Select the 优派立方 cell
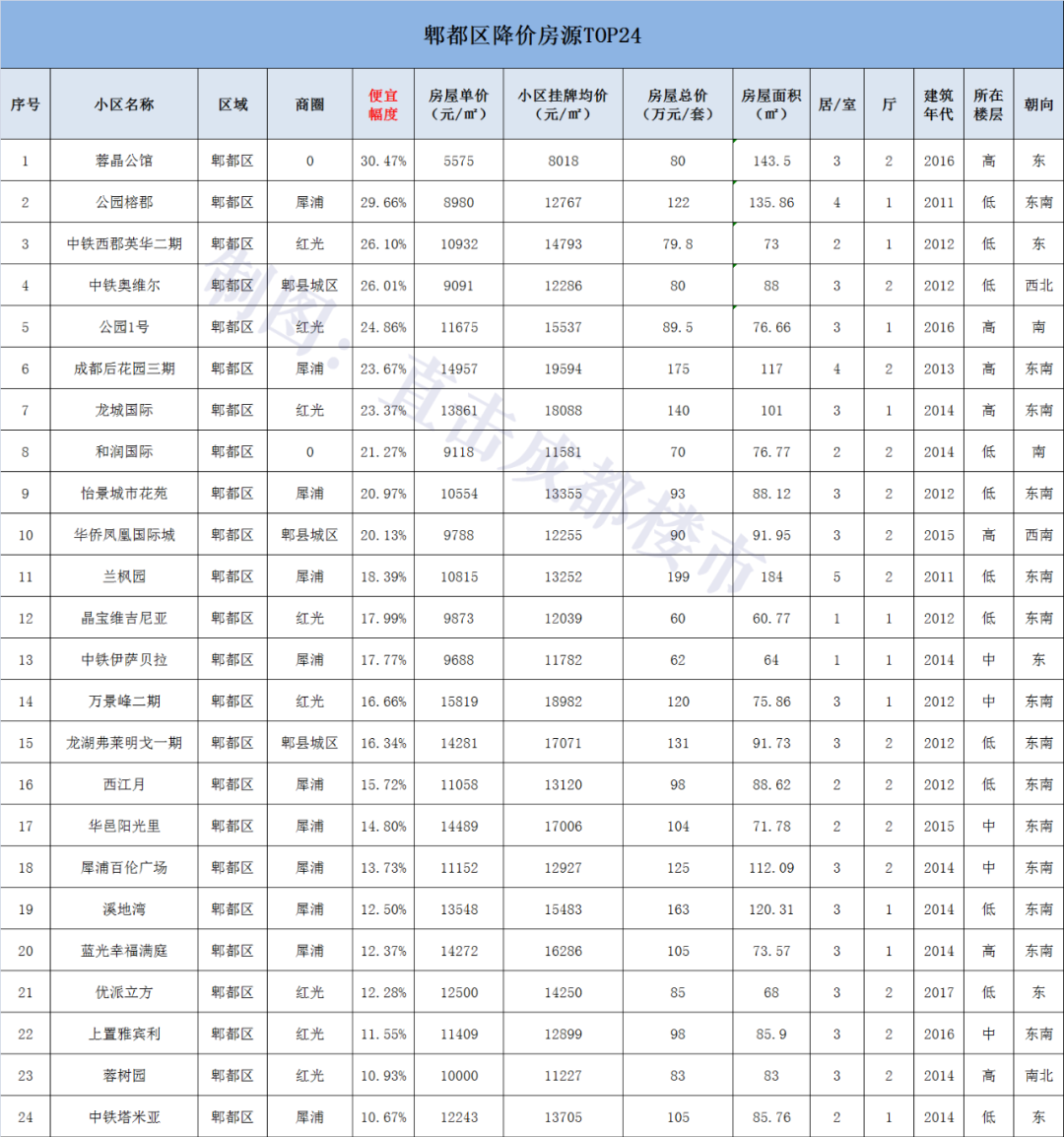The width and height of the screenshot is (1064, 1137). coord(124,992)
